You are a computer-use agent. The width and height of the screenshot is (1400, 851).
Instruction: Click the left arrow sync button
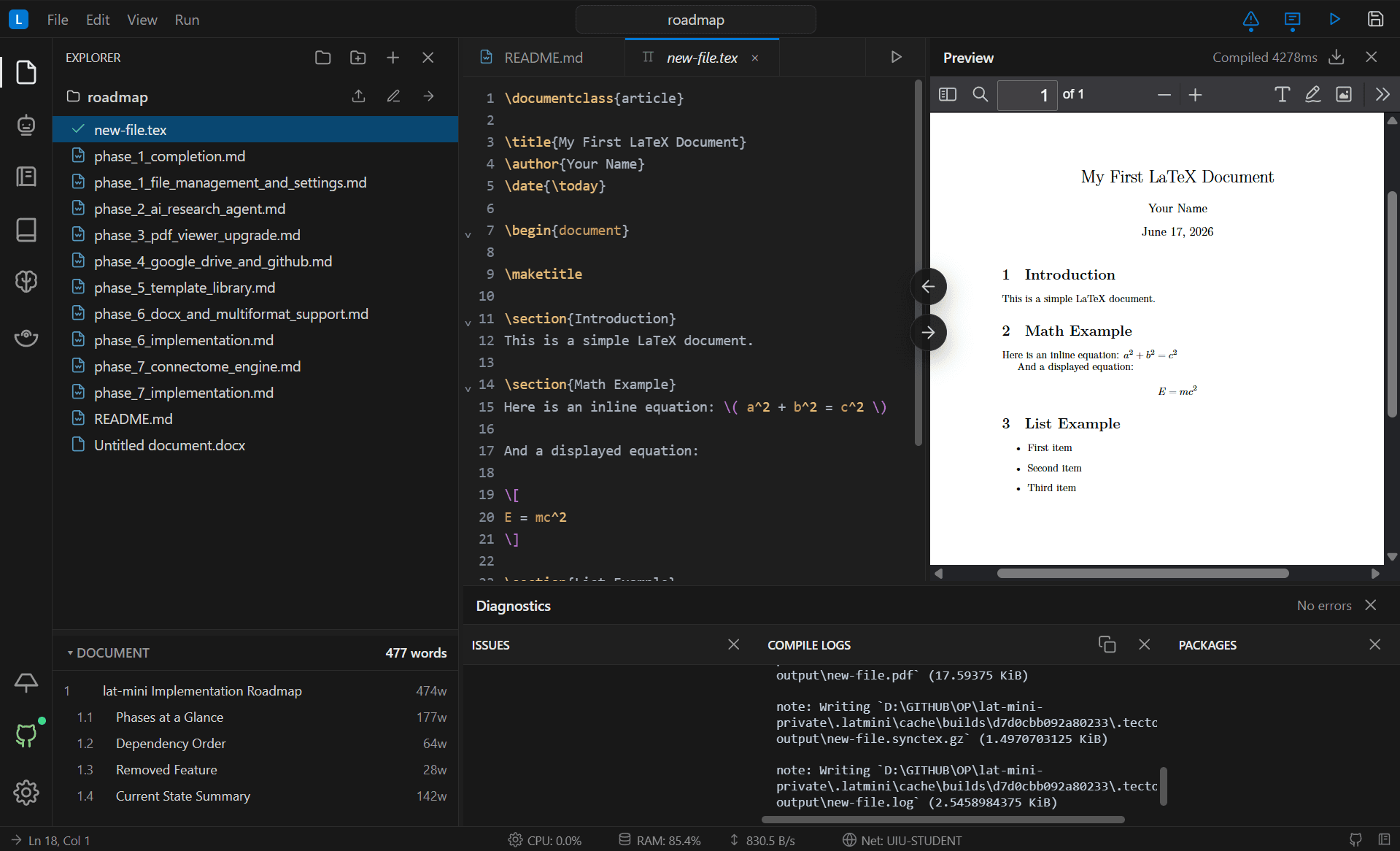928,287
